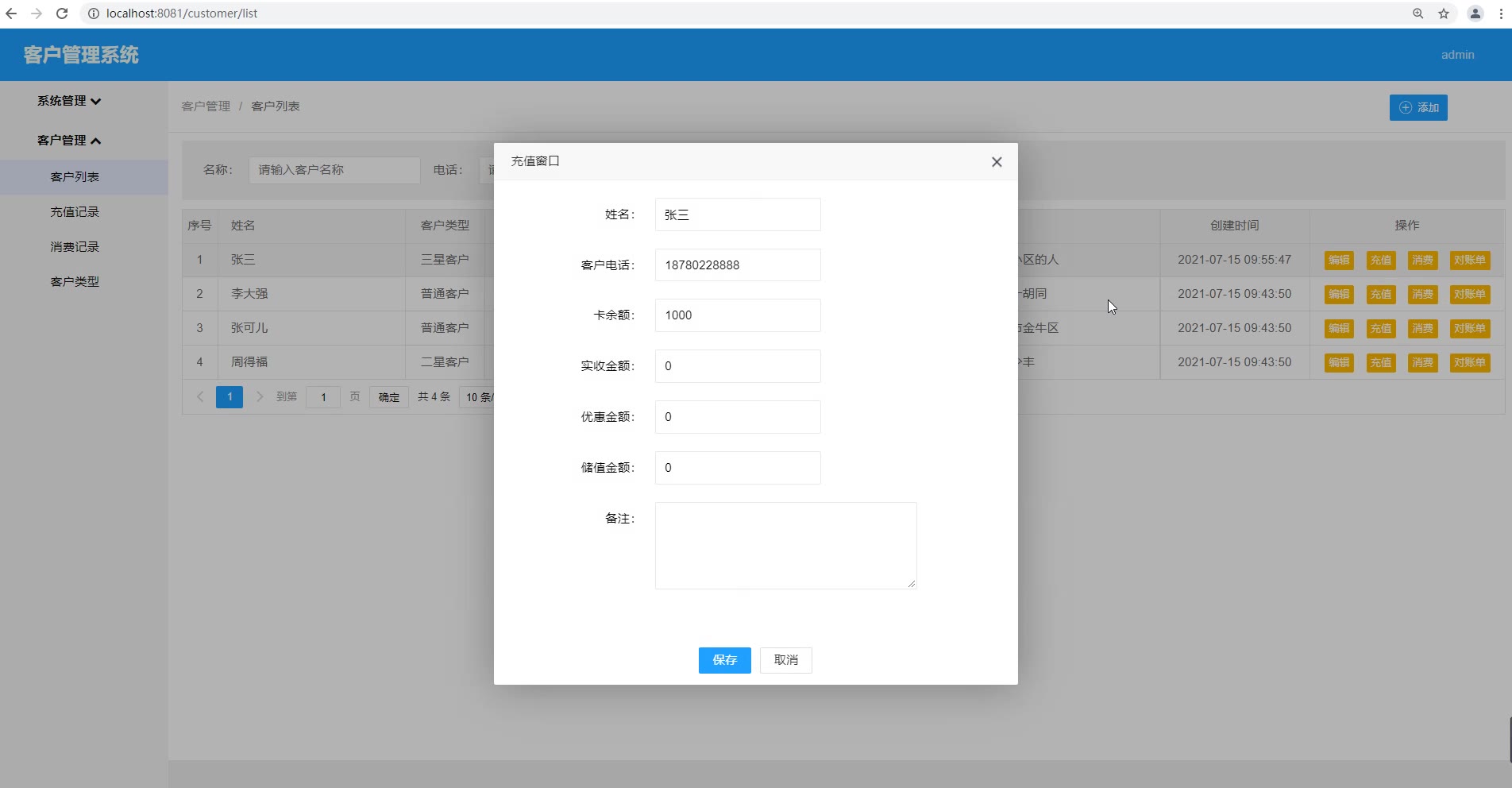Open the browser three-dot menu
Viewport: 1512px width, 788px height.
(1501, 14)
